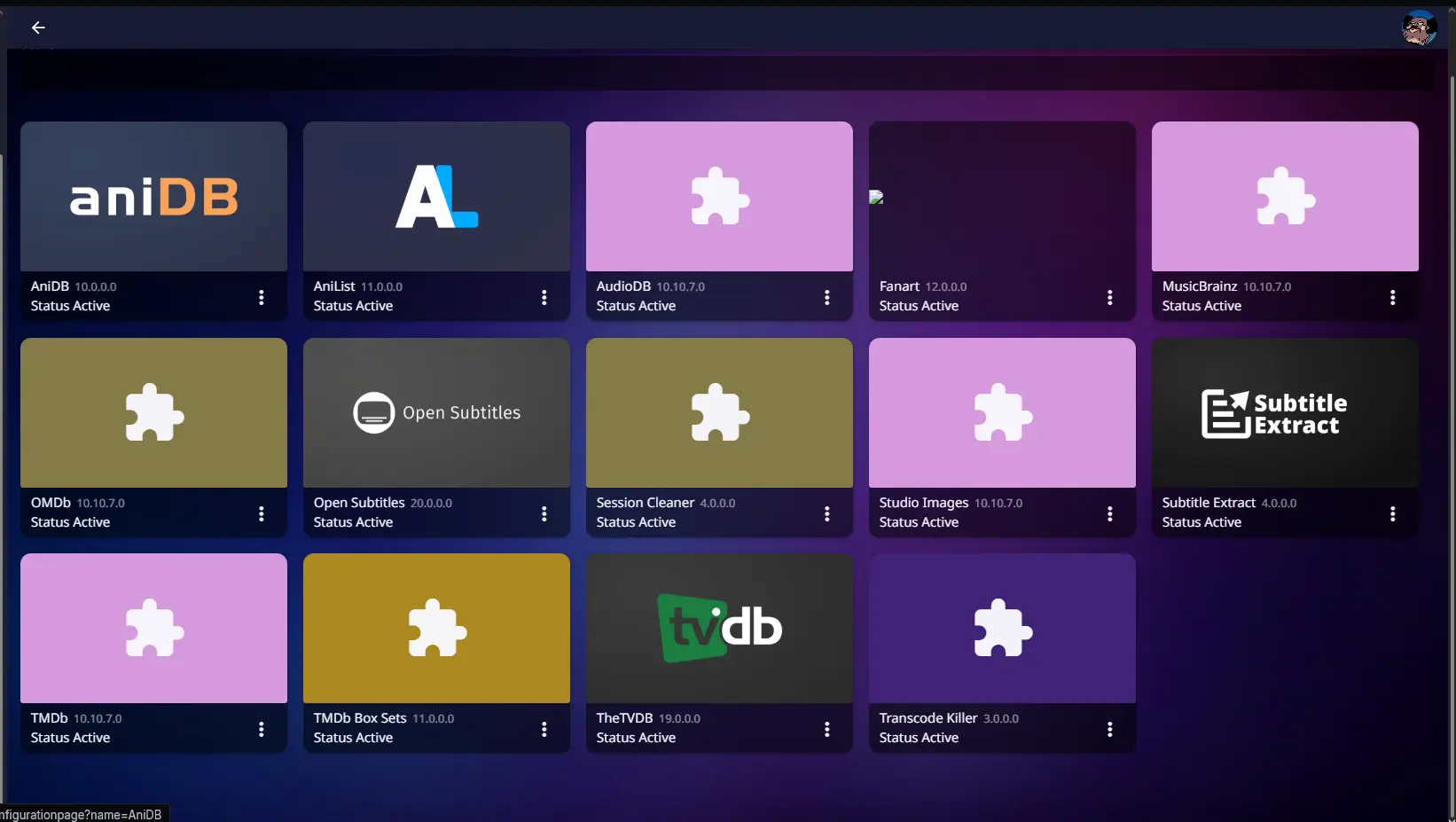Open the overflow menu for AudioDB
The width and height of the screenshot is (1456, 822).
point(826,297)
